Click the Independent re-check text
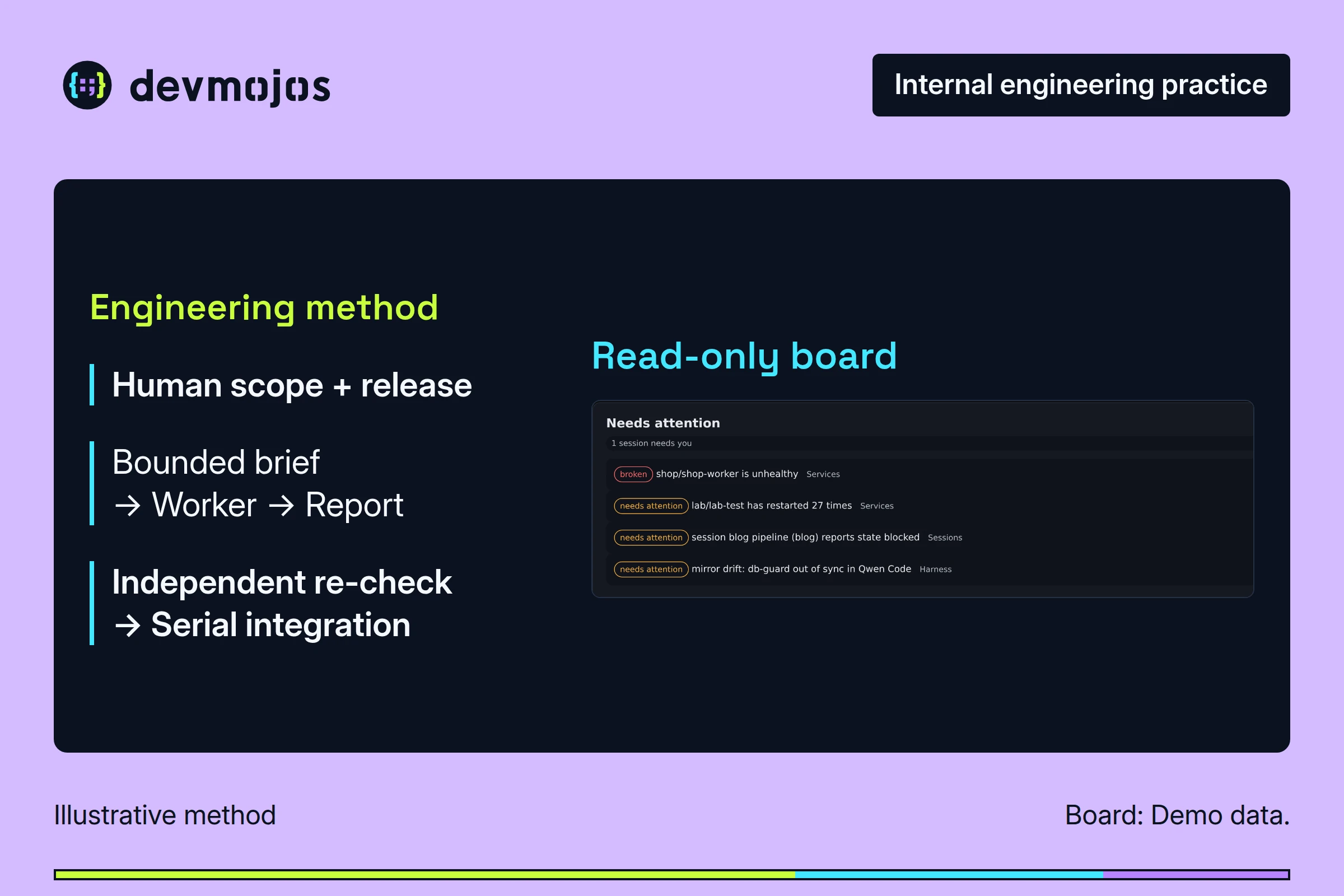The width and height of the screenshot is (1344, 896). pyautogui.click(x=282, y=582)
